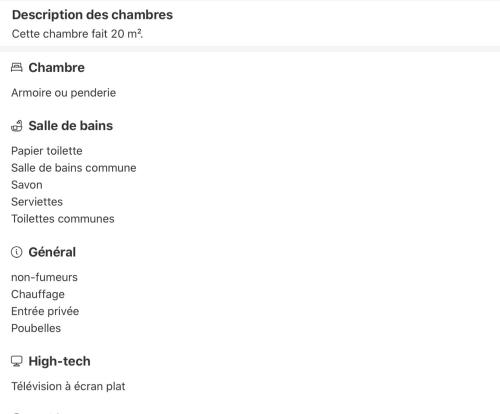The height and width of the screenshot is (414, 500).
Task: Click the Salle de bains heading
Action: (71, 126)
